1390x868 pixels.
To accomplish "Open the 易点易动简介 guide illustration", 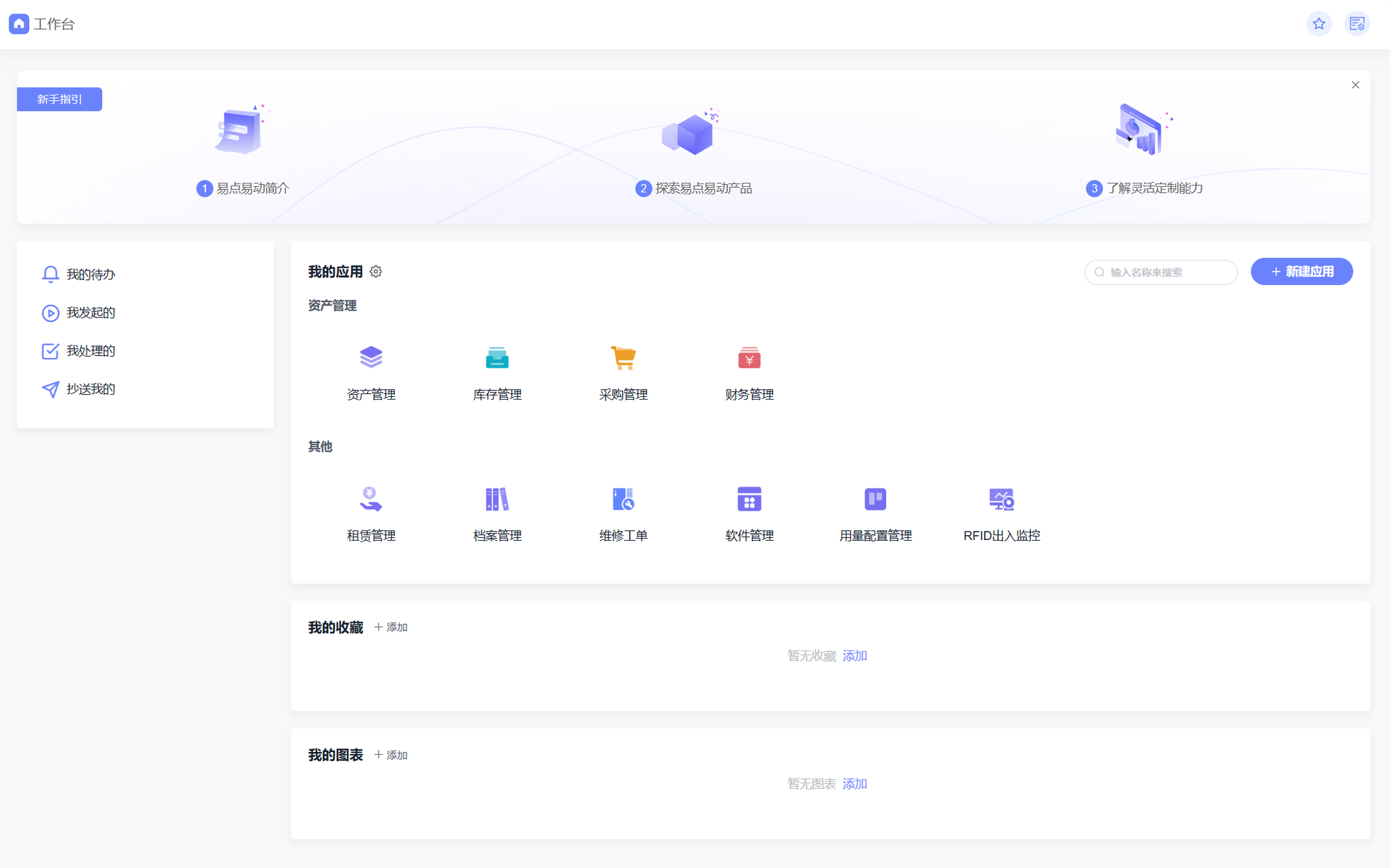I will (241, 131).
